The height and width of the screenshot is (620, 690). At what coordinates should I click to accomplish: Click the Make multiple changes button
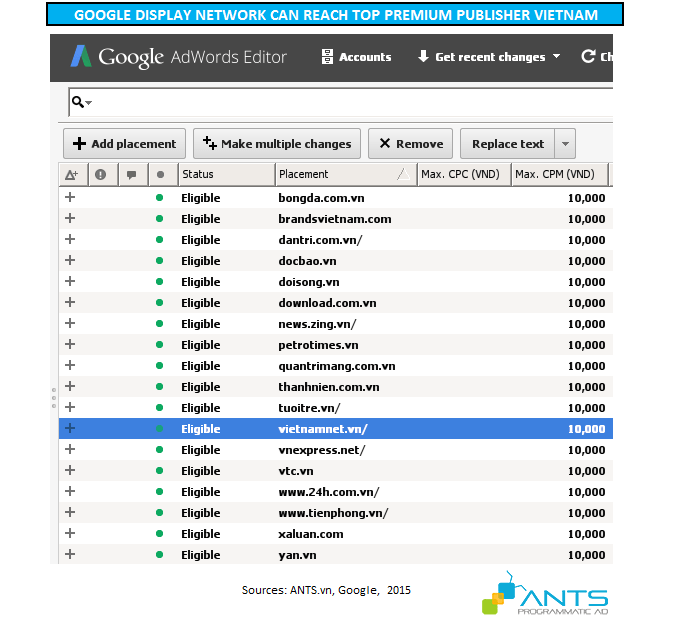click(276, 144)
